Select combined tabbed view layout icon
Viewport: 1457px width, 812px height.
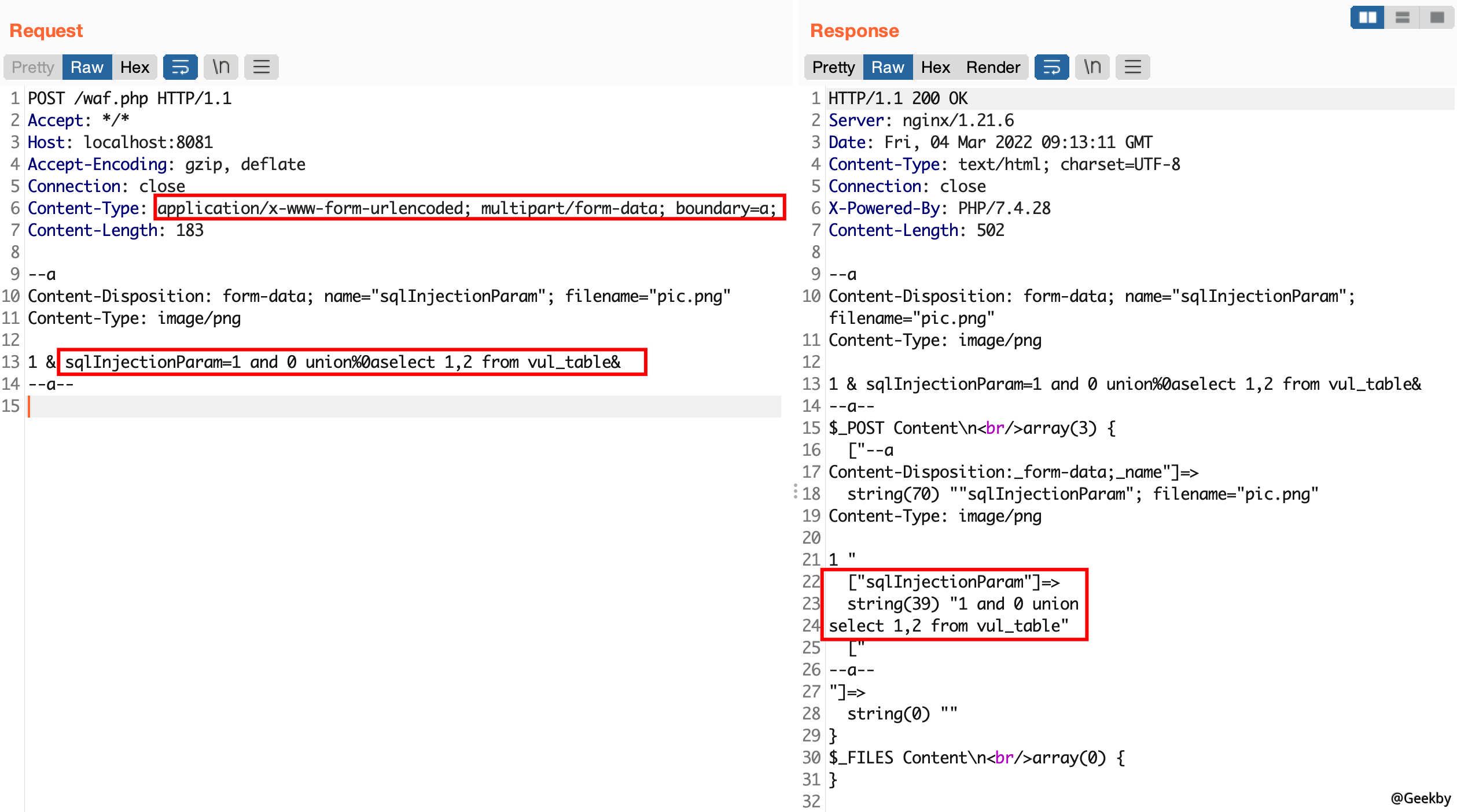click(1437, 17)
